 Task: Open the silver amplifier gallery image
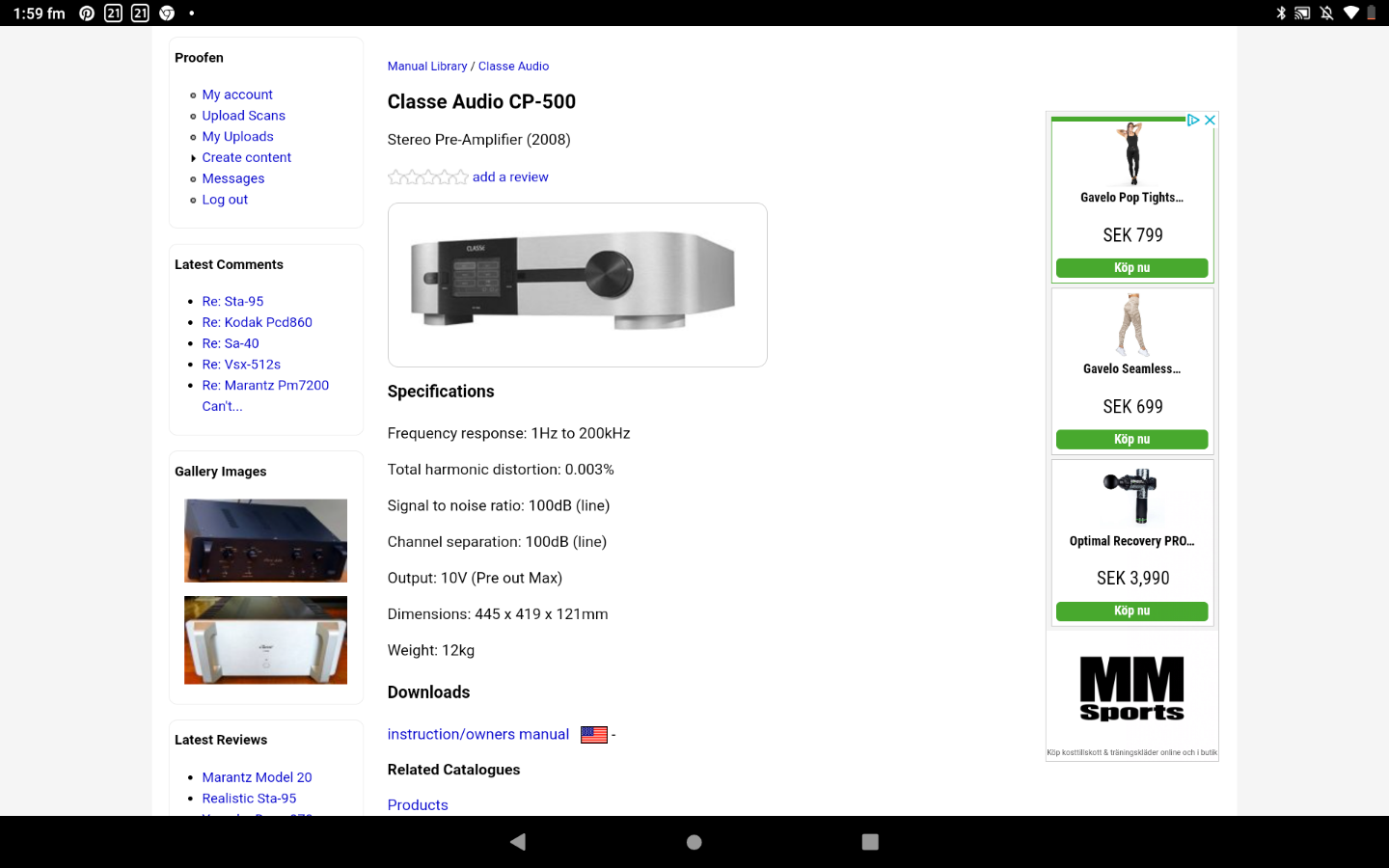pos(265,640)
